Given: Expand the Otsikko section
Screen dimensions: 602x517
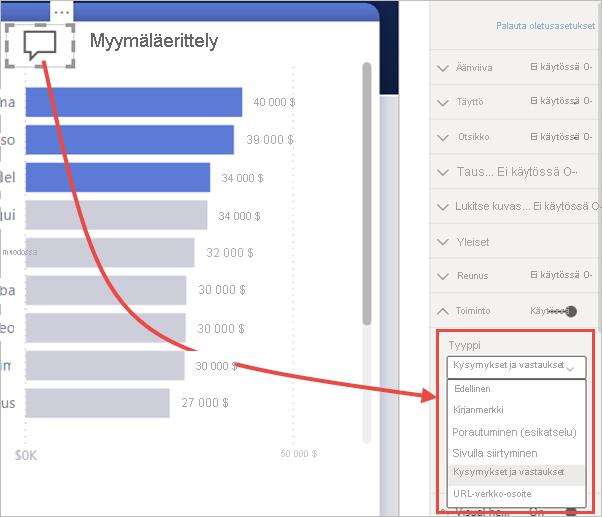Looking at the screenshot, I should point(443,137).
